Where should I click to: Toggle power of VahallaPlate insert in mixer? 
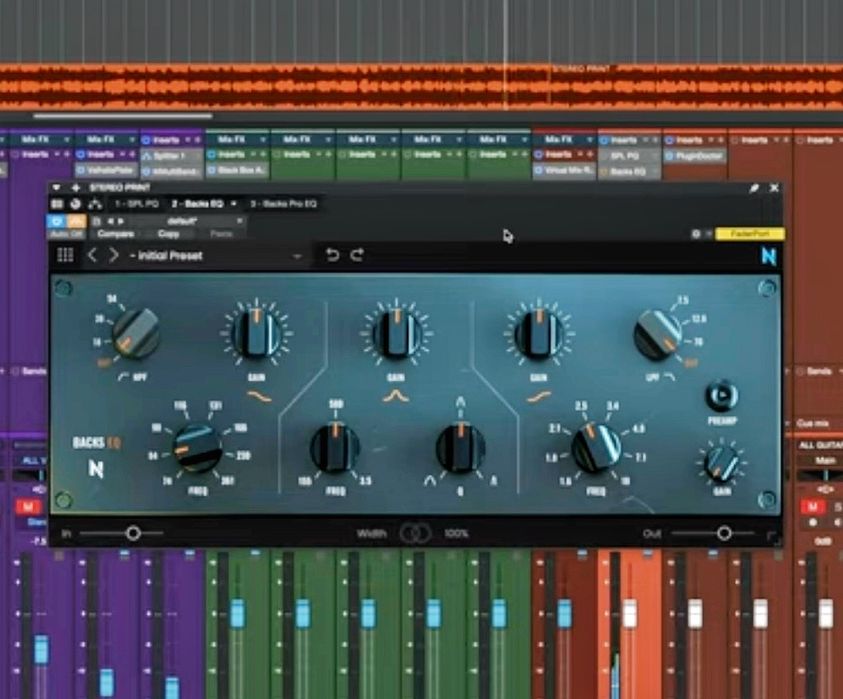pyautogui.click(x=81, y=170)
